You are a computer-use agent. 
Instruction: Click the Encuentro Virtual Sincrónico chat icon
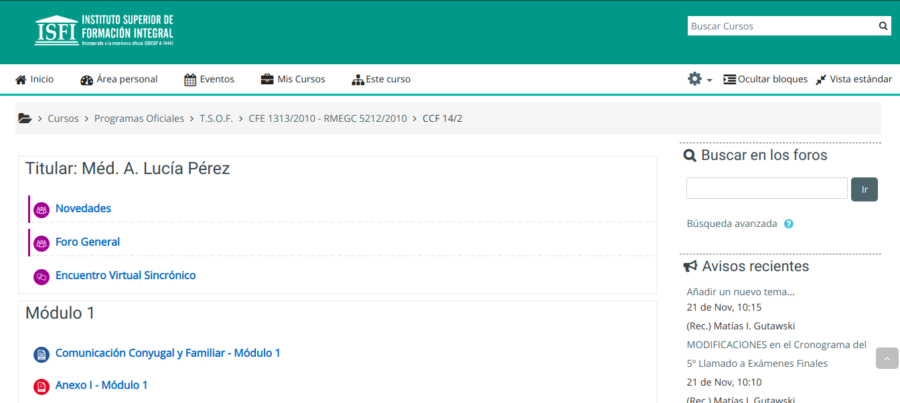pos(41,277)
